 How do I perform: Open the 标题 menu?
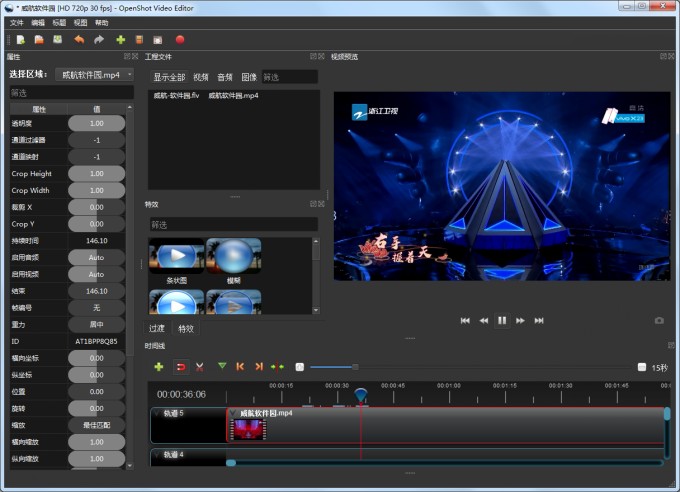tap(59, 23)
